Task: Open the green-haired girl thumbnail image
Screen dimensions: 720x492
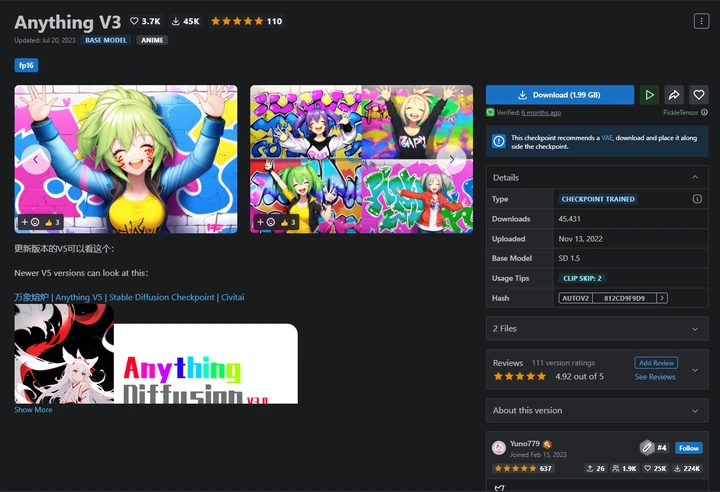Action: pyautogui.click(x=126, y=159)
